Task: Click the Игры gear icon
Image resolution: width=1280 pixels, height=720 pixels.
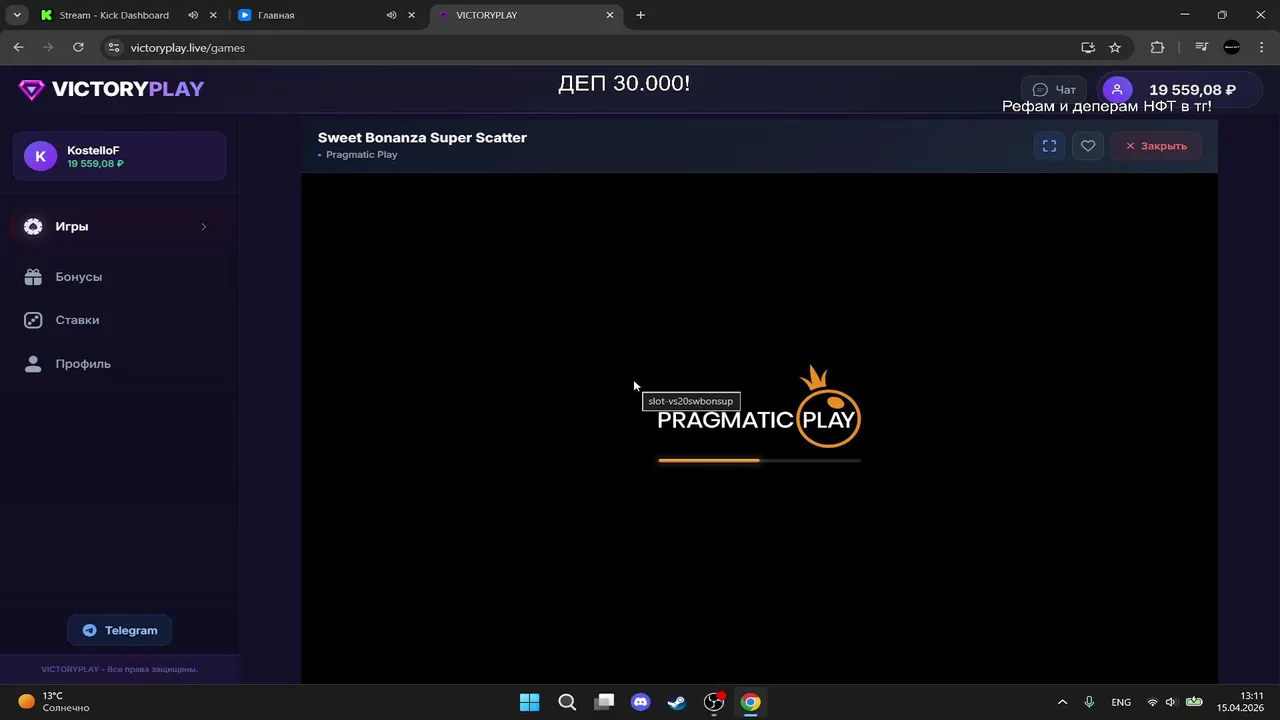Action: (x=33, y=227)
